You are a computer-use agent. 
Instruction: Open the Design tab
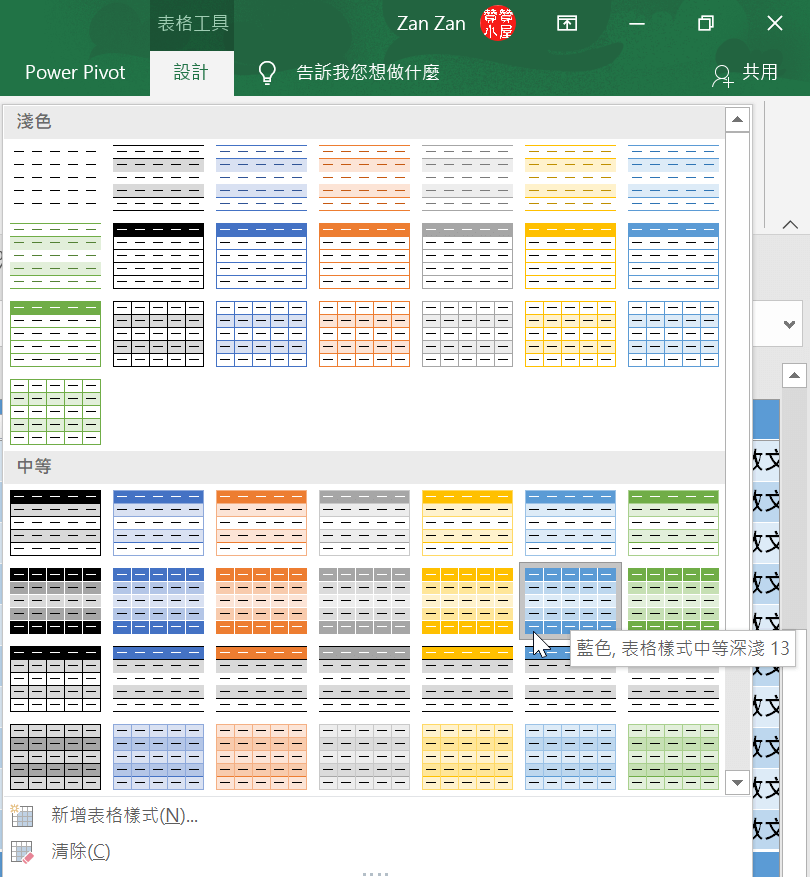tap(191, 73)
